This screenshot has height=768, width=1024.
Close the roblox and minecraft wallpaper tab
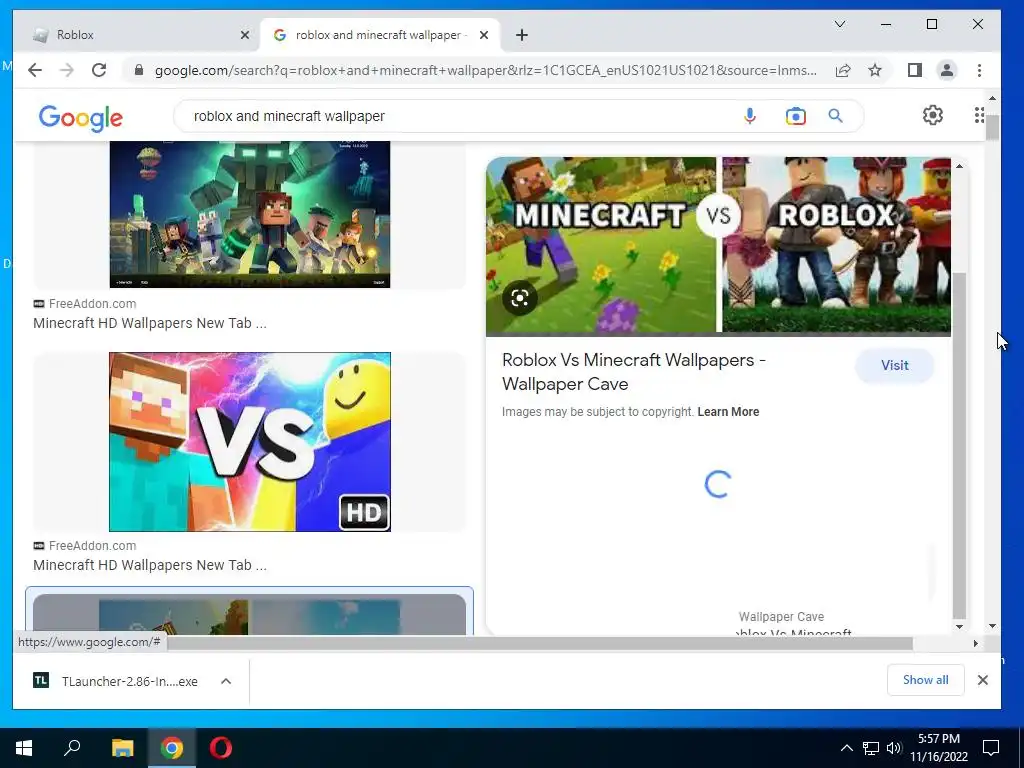tap(484, 35)
